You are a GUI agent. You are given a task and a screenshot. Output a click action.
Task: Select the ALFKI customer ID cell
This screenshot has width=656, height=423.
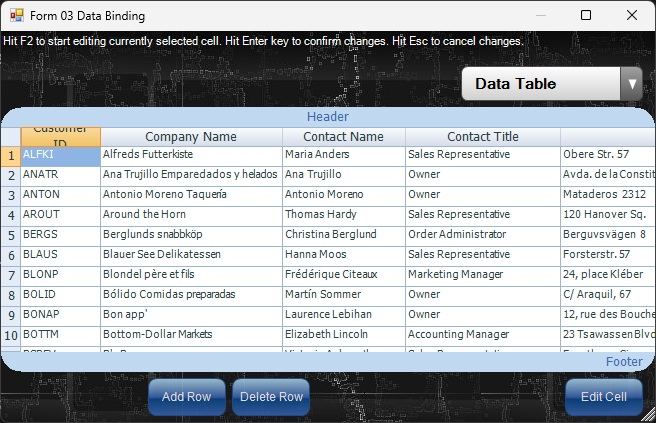(x=60, y=155)
